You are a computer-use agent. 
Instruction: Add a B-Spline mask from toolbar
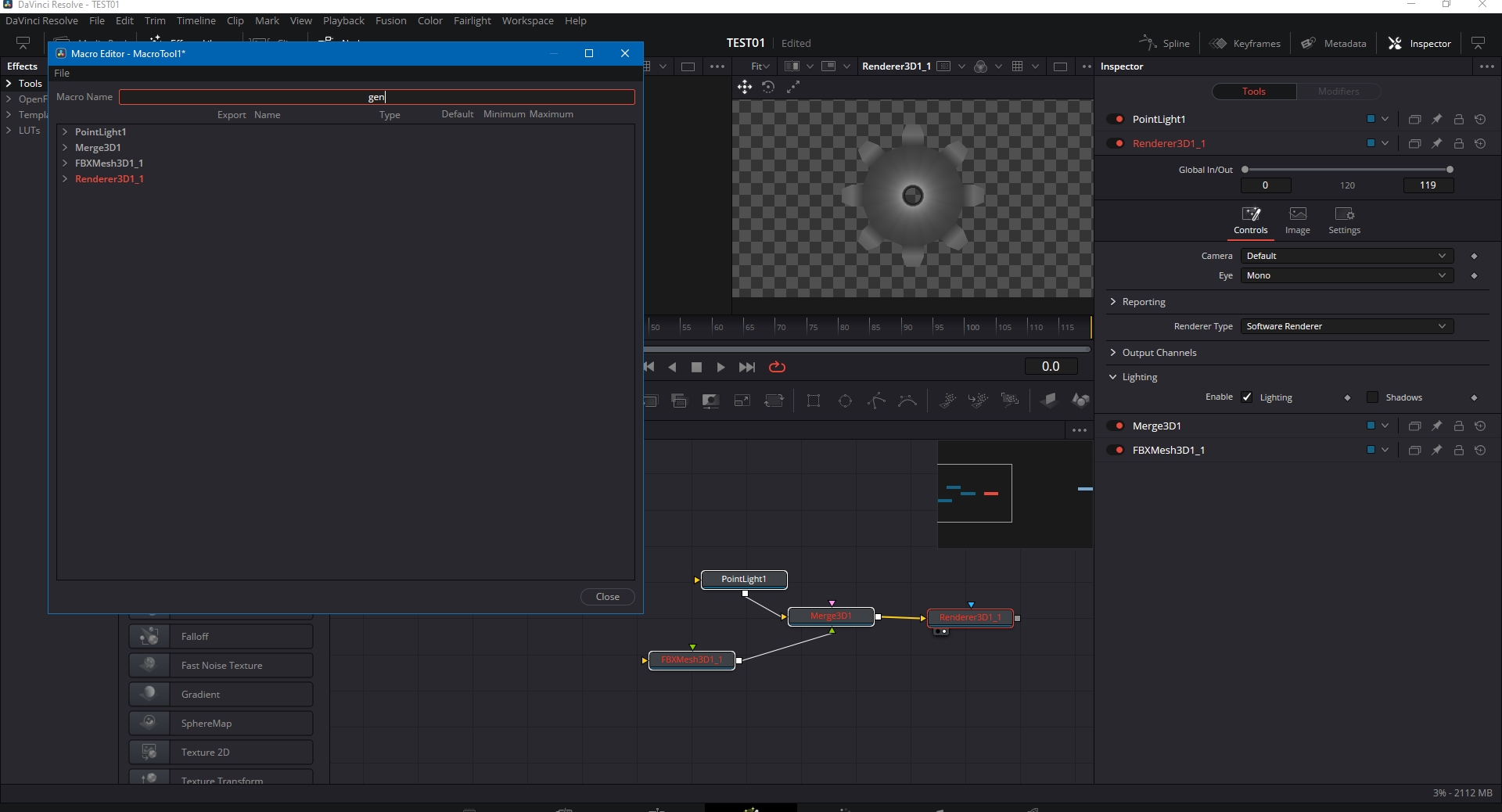907,401
